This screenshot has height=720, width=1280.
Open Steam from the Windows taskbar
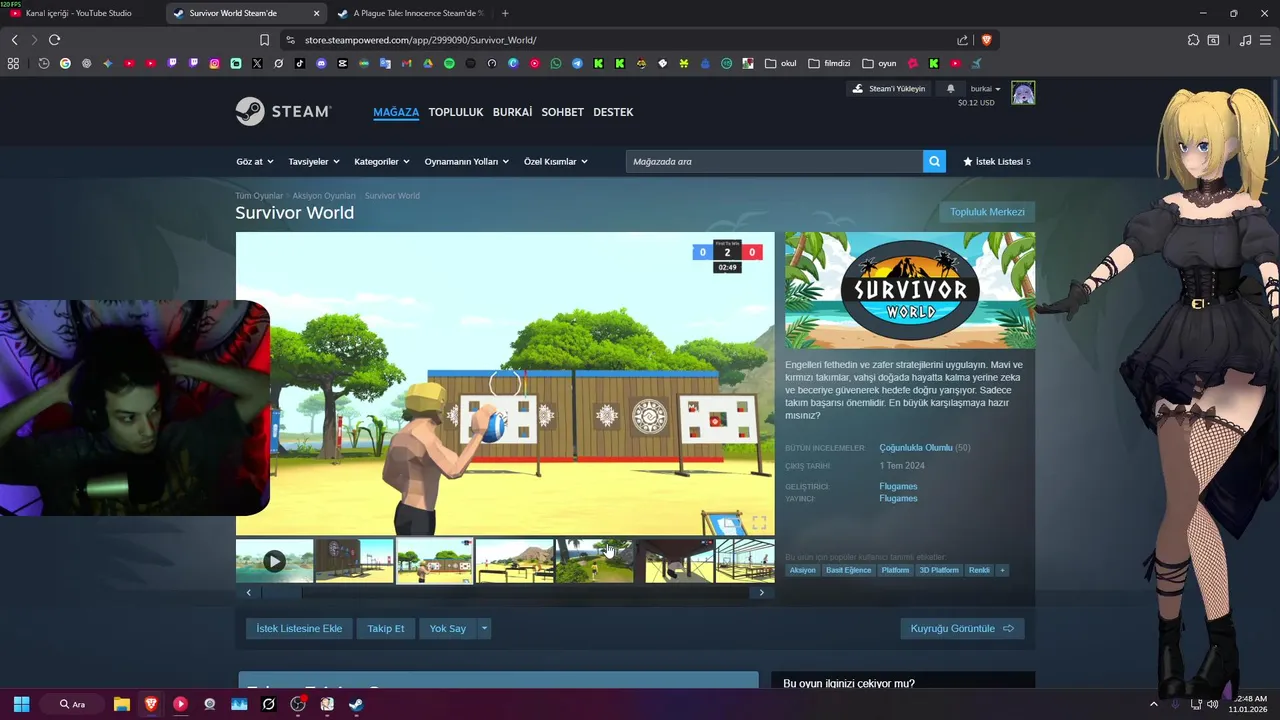click(x=356, y=704)
